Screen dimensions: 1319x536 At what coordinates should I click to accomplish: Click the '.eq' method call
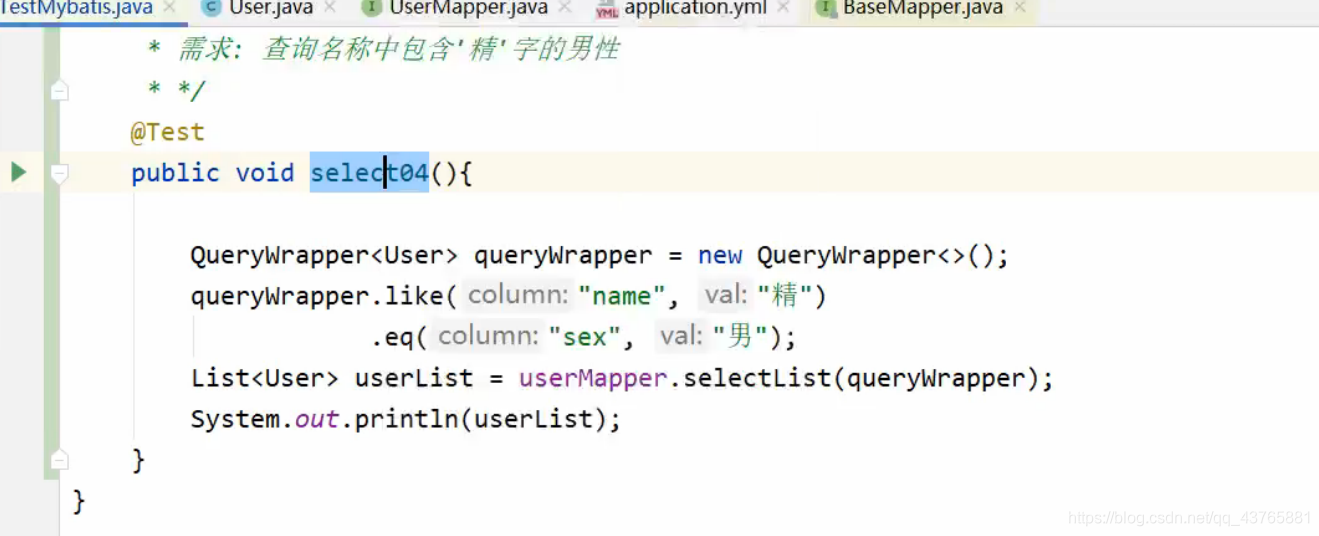(x=391, y=338)
